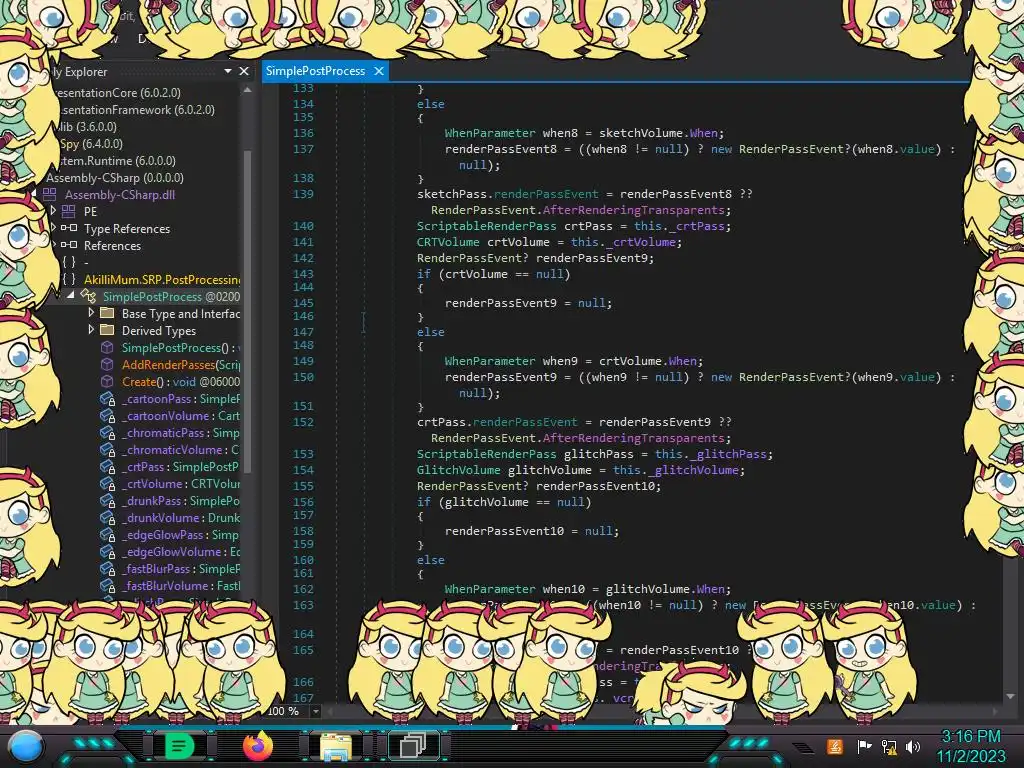The image size is (1024, 768).
Task: Click the Assembly Explorer scroll up arrow
Action: pyautogui.click(x=248, y=90)
